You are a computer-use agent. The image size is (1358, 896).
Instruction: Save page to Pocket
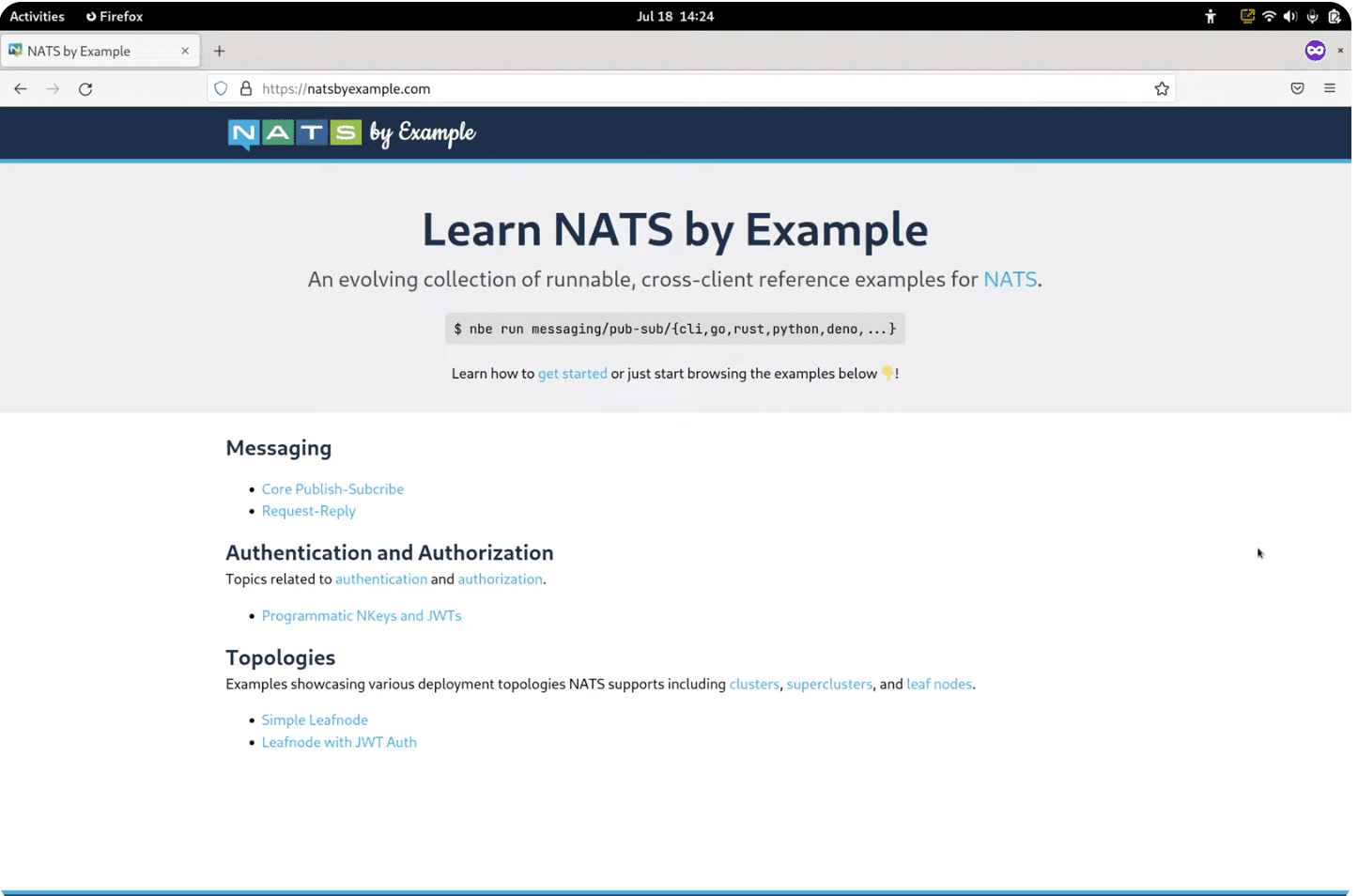point(1297,88)
